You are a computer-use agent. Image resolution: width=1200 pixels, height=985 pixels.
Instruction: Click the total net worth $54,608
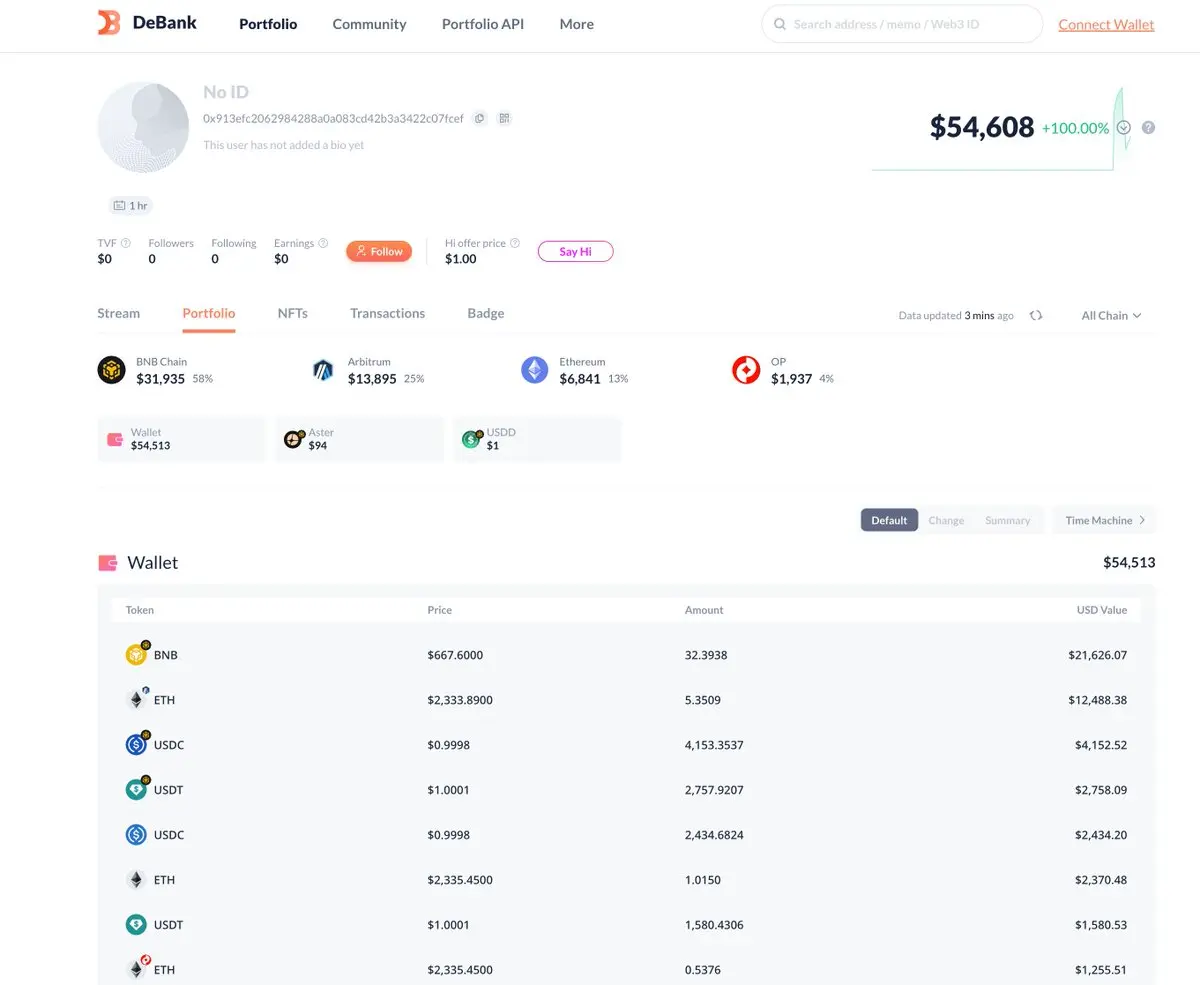pos(982,127)
